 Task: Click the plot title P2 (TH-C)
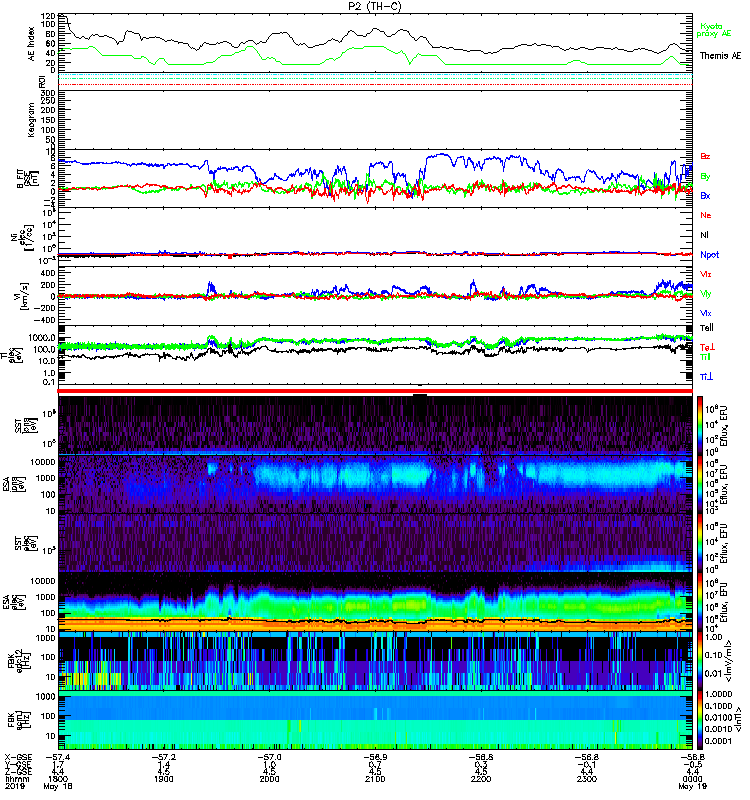(x=374, y=6)
